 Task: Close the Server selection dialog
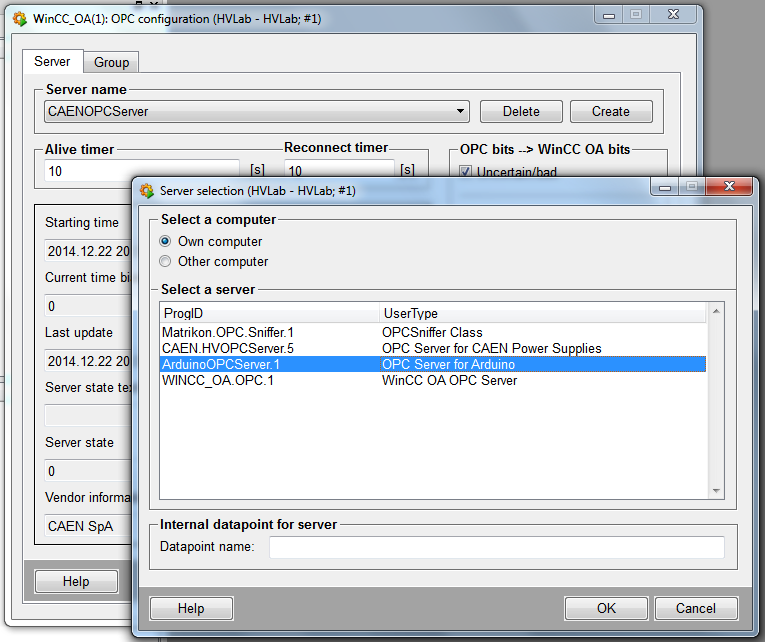[729, 186]
